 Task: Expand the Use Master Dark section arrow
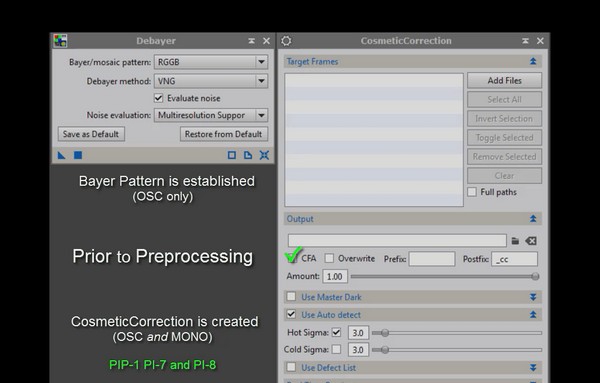[x=533, y=297]
